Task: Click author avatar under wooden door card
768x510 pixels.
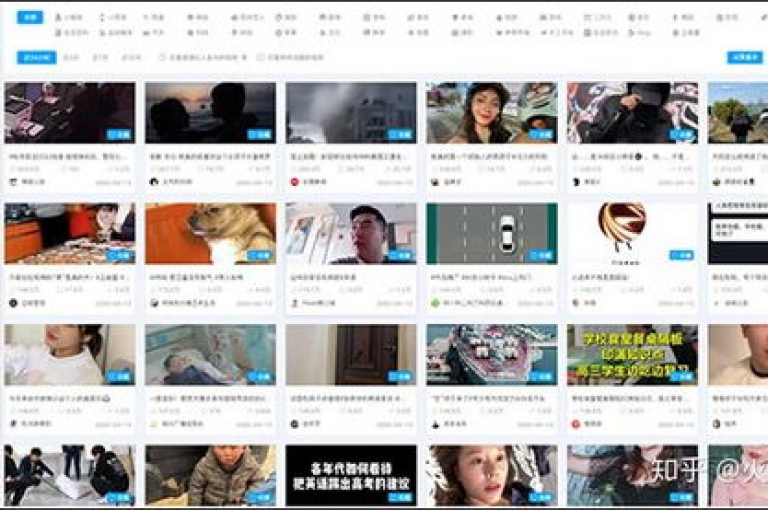Action: (294, 424)
